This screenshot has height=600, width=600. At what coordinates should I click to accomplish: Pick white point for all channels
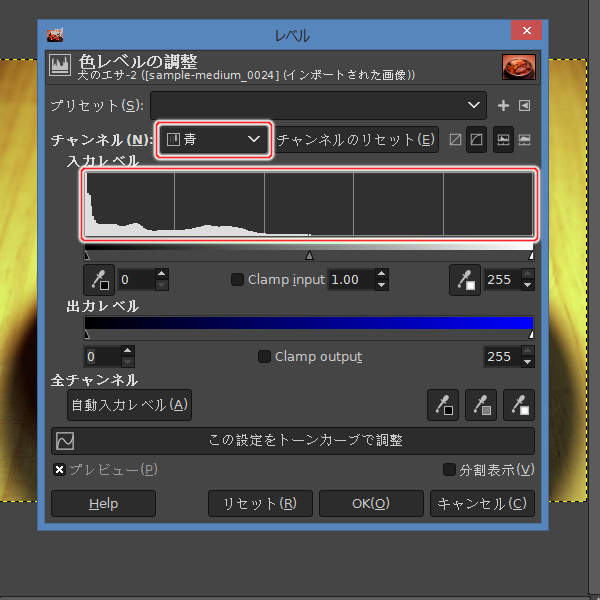519,405
